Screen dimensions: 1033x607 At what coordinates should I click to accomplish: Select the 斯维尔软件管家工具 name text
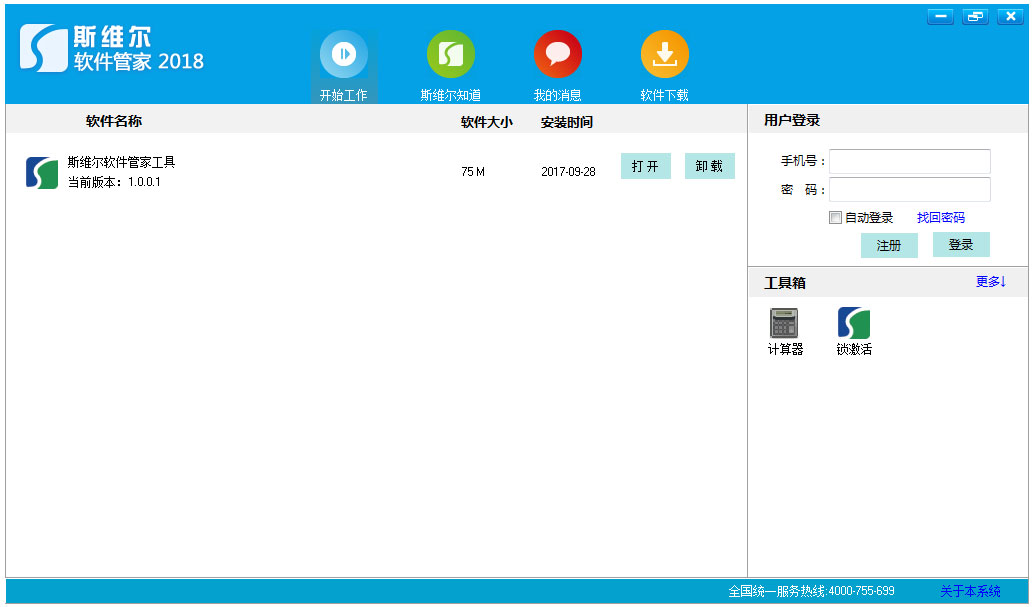(x=121, y=162)
